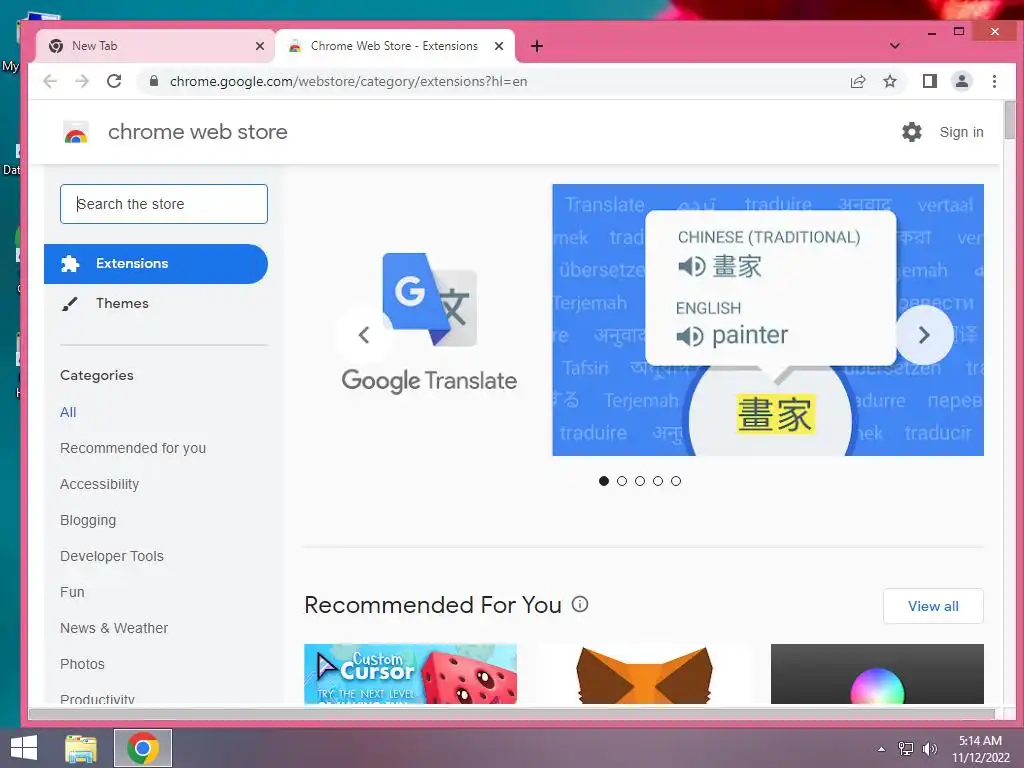This screenshot has height=768, width=1024.
Task: Open File Explorer from the taskbar
Action: pyautogui.click(x=81, y=748)
